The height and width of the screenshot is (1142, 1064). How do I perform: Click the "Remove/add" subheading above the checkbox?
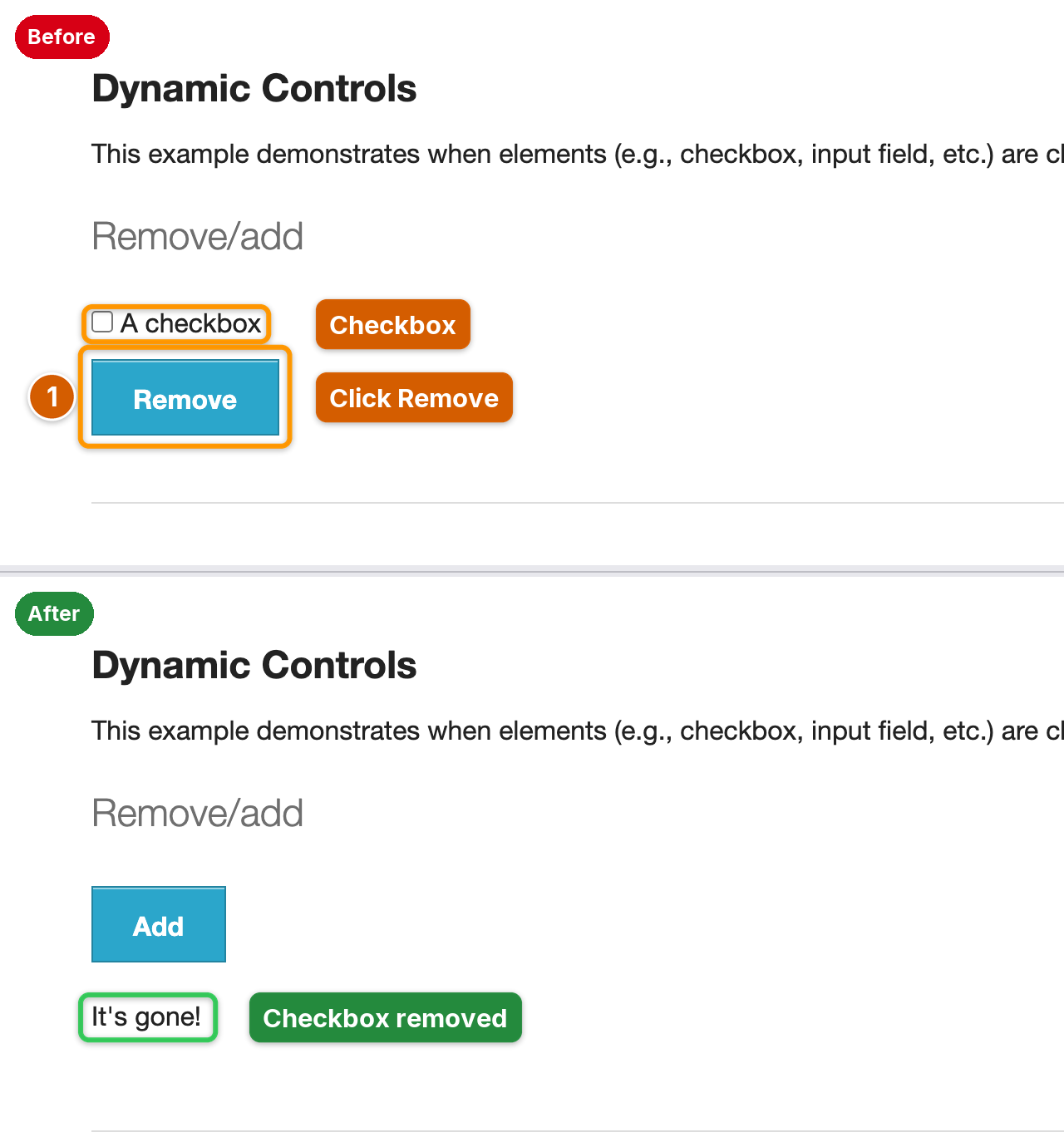197,236
